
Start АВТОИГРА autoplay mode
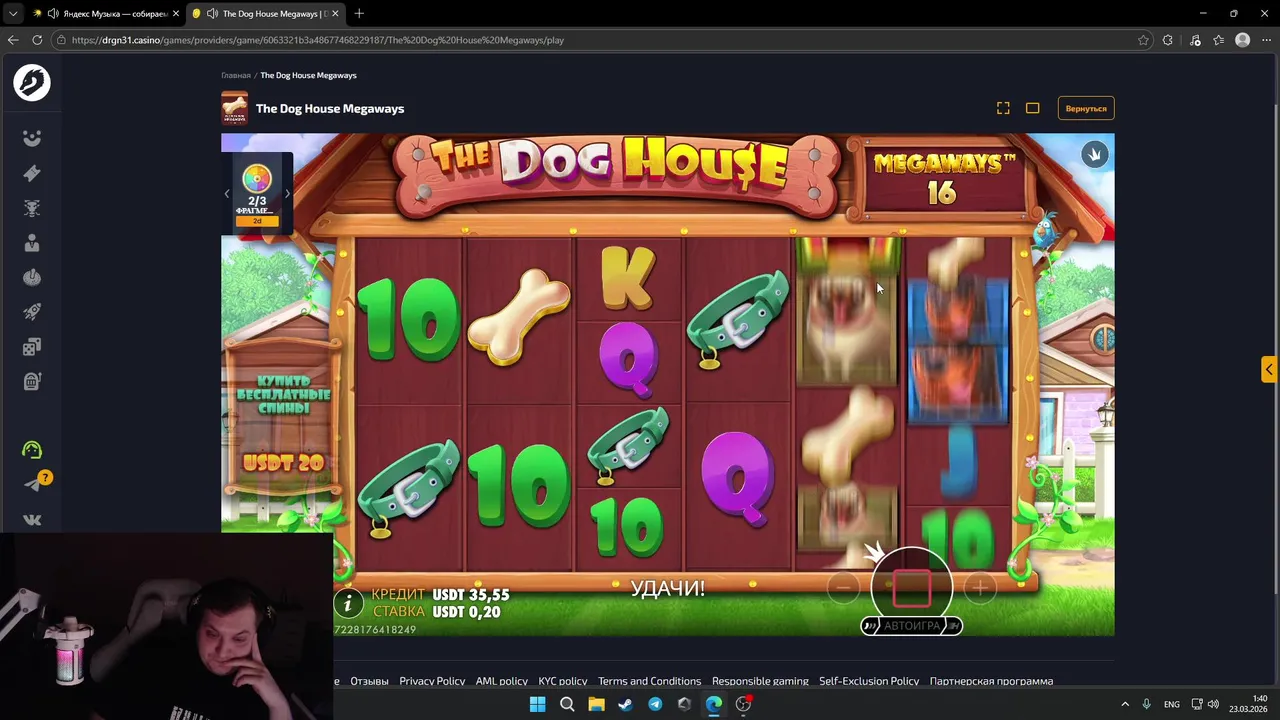[x=911, y=626]
